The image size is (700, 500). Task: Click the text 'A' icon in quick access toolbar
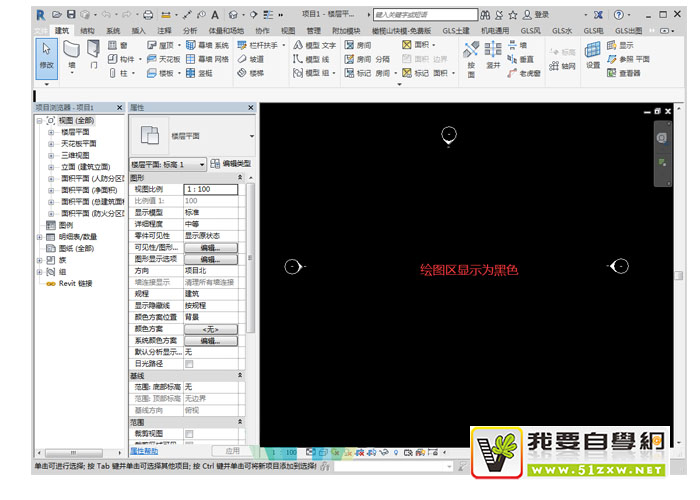(x=215, y=15)
